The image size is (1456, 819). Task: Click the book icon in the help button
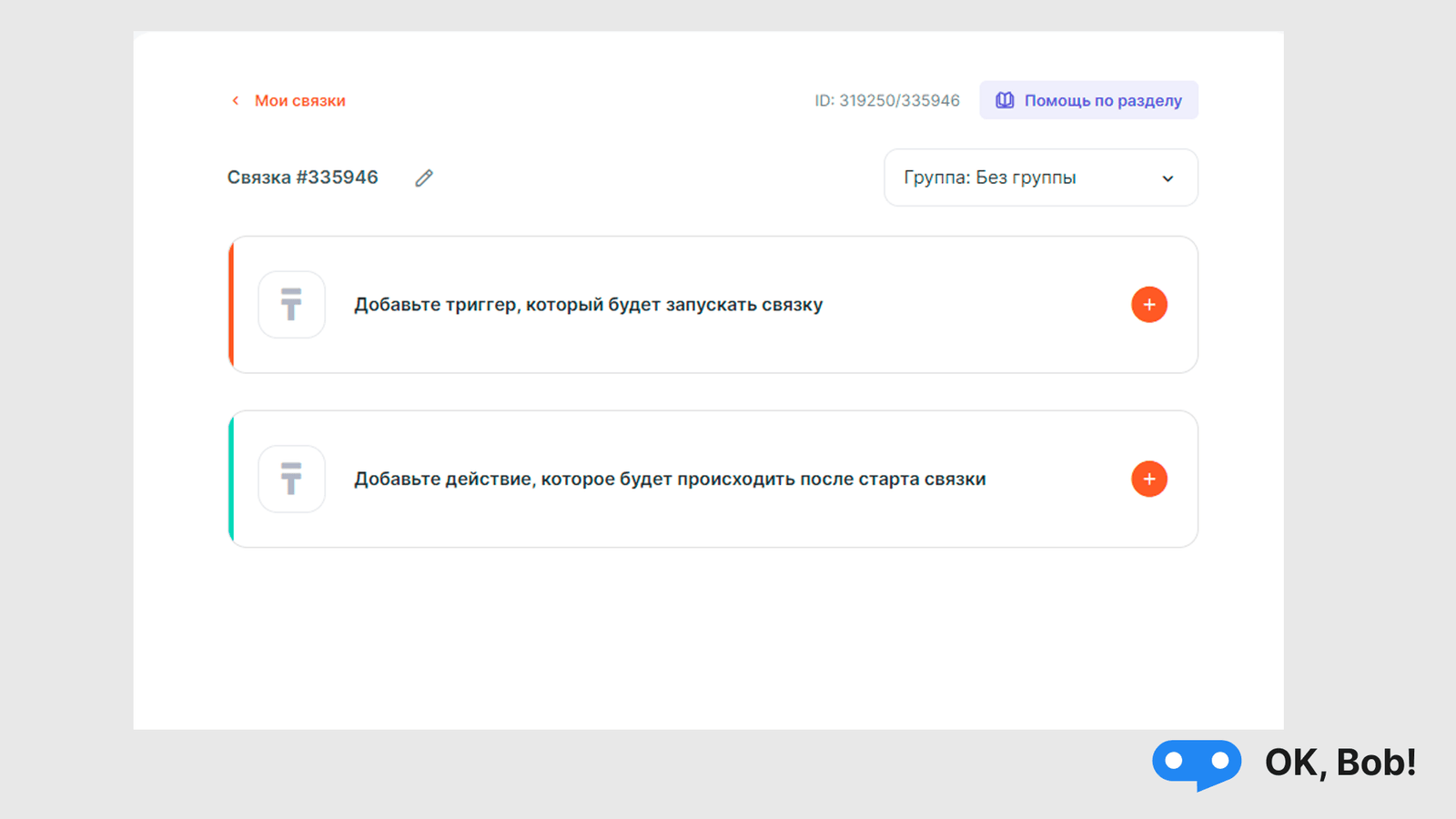(1005, 100)
